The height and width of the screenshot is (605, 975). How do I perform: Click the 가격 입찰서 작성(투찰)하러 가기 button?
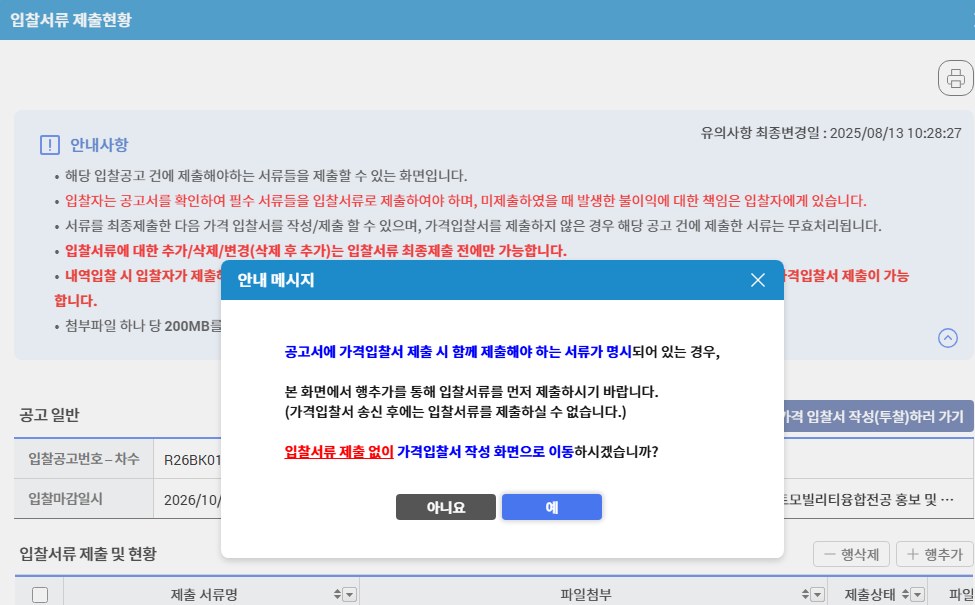click(878, 416)
